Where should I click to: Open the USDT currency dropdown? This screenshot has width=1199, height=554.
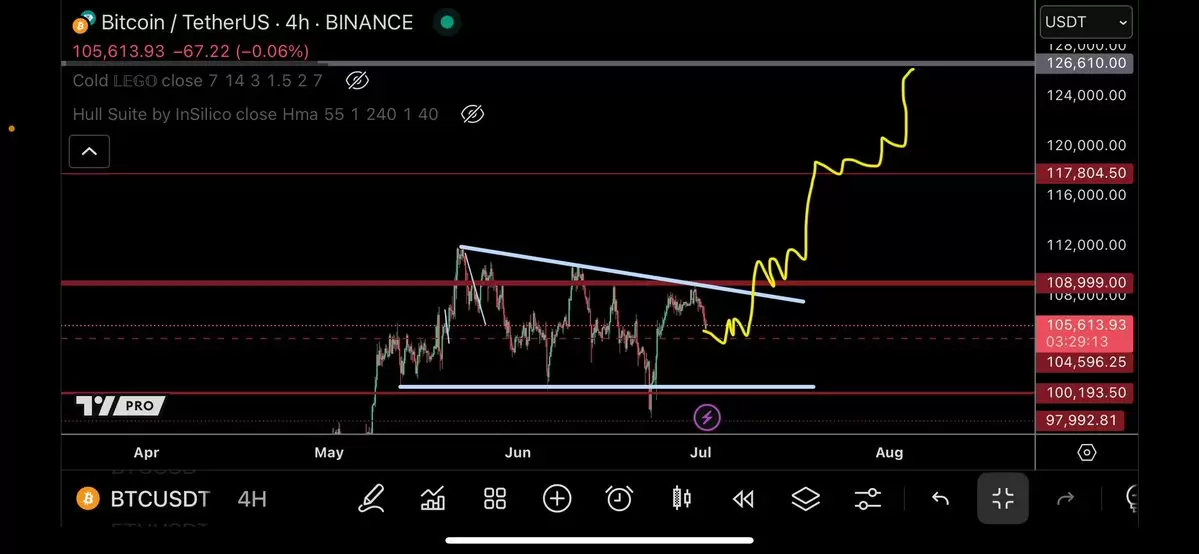click(1086, 22)
